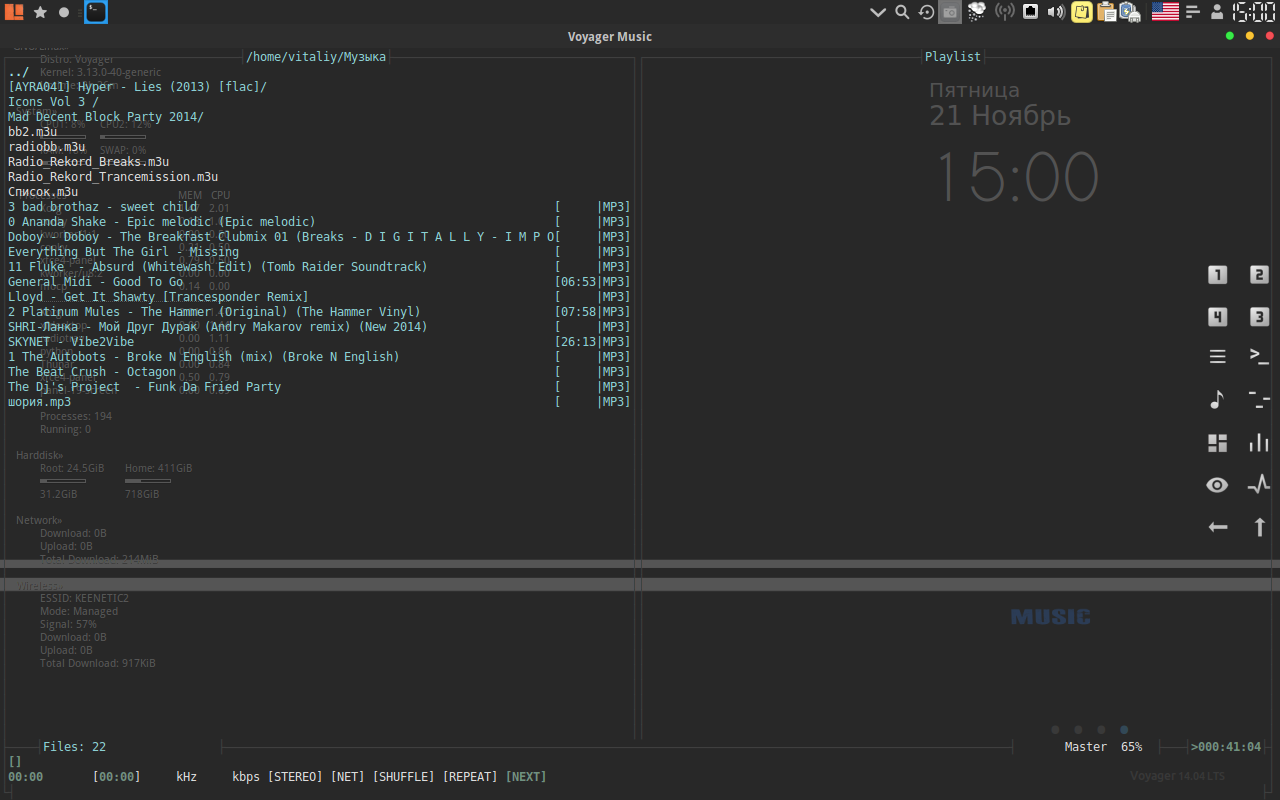Viewport: 1280px width, 800px height.
Task: Open the terminal prompt icon in side launcher
Action: tap(1259, 356)
